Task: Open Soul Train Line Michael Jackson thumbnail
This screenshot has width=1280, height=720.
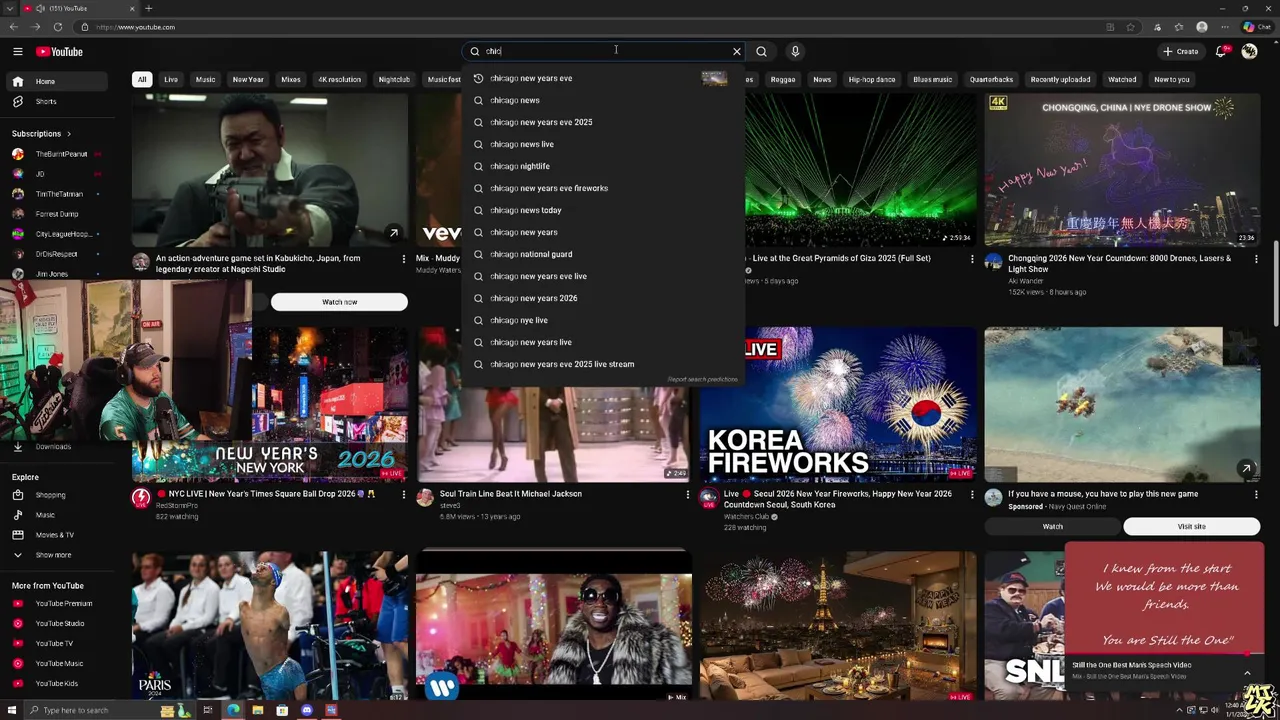Action: pyautogui.click(x=553, y=405)
